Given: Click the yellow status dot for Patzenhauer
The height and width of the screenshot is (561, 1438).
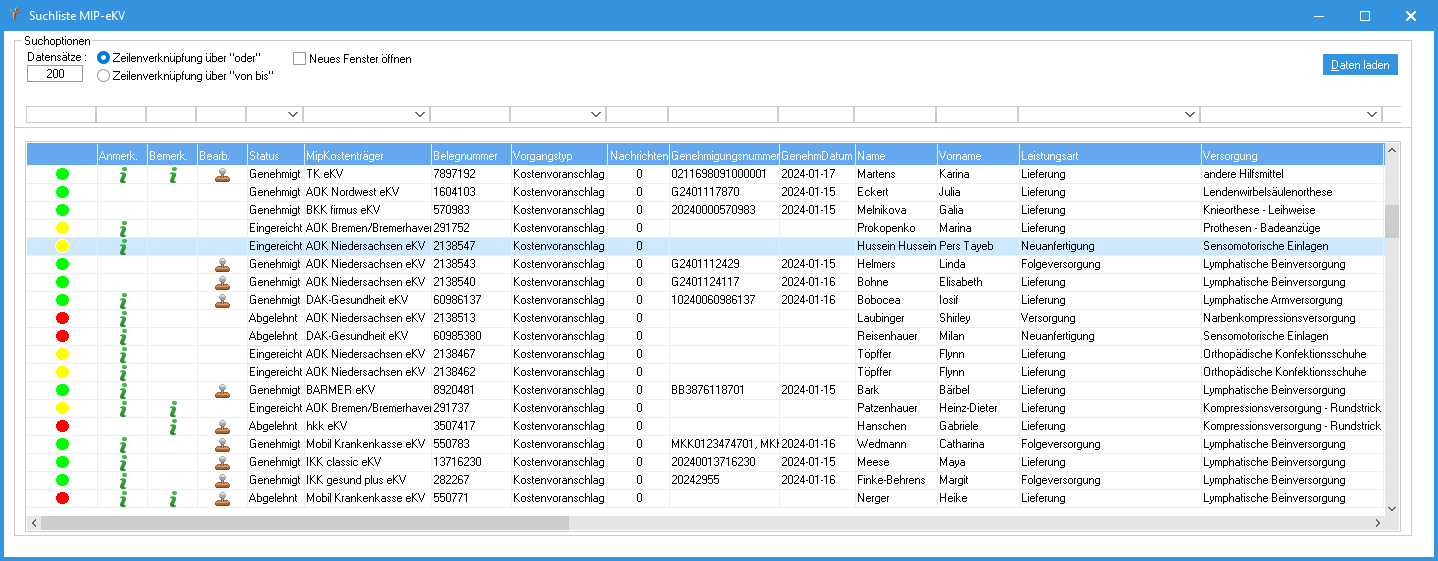Looking at the screenshot, I should [62, 408].
